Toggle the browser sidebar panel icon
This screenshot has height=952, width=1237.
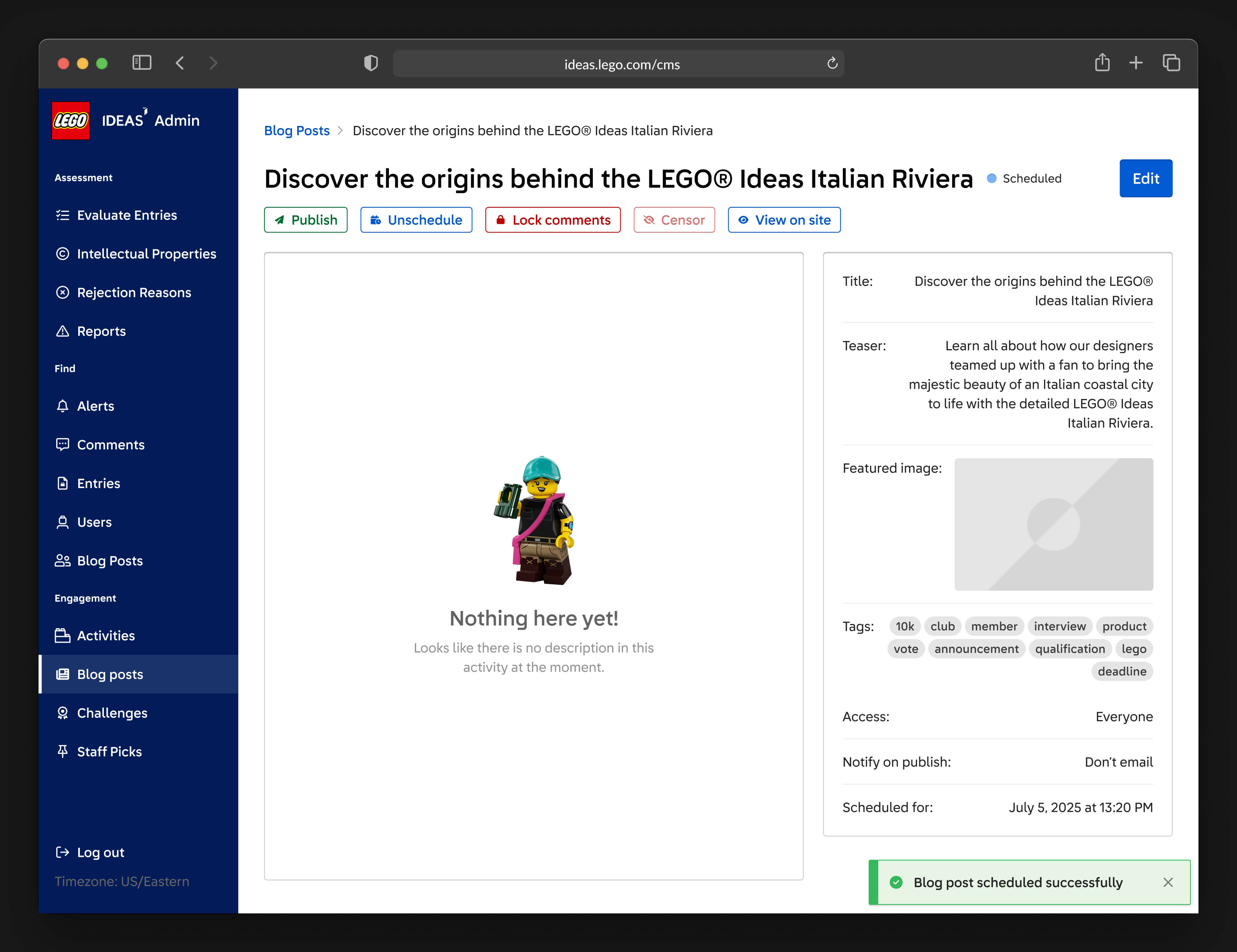142,63
